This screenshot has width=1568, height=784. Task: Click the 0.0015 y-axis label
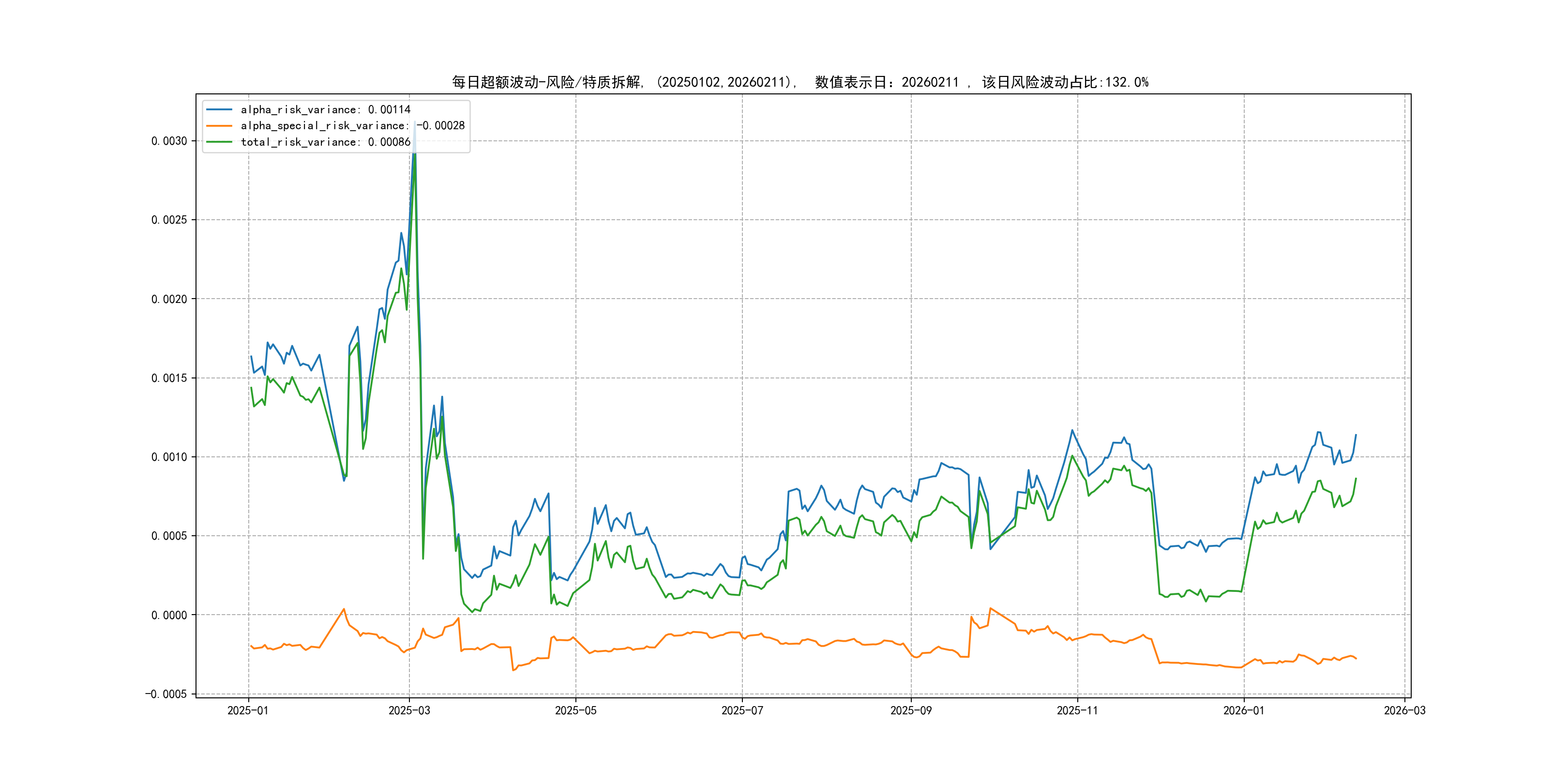point(169,378)
